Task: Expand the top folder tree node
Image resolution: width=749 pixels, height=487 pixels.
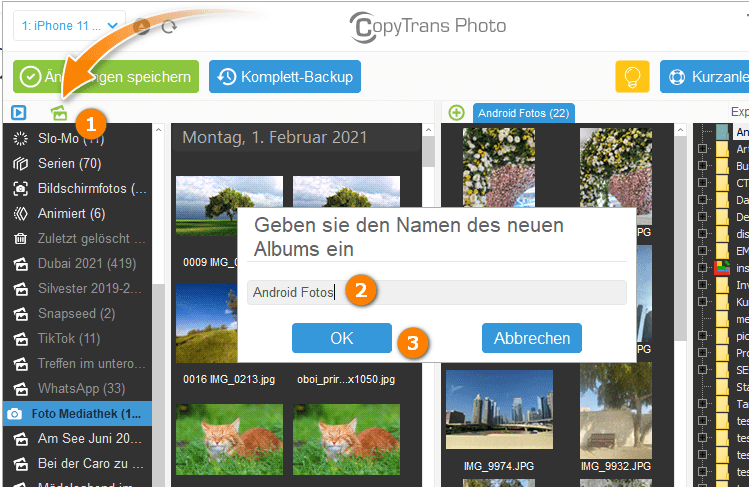Action: click(702, 148)
